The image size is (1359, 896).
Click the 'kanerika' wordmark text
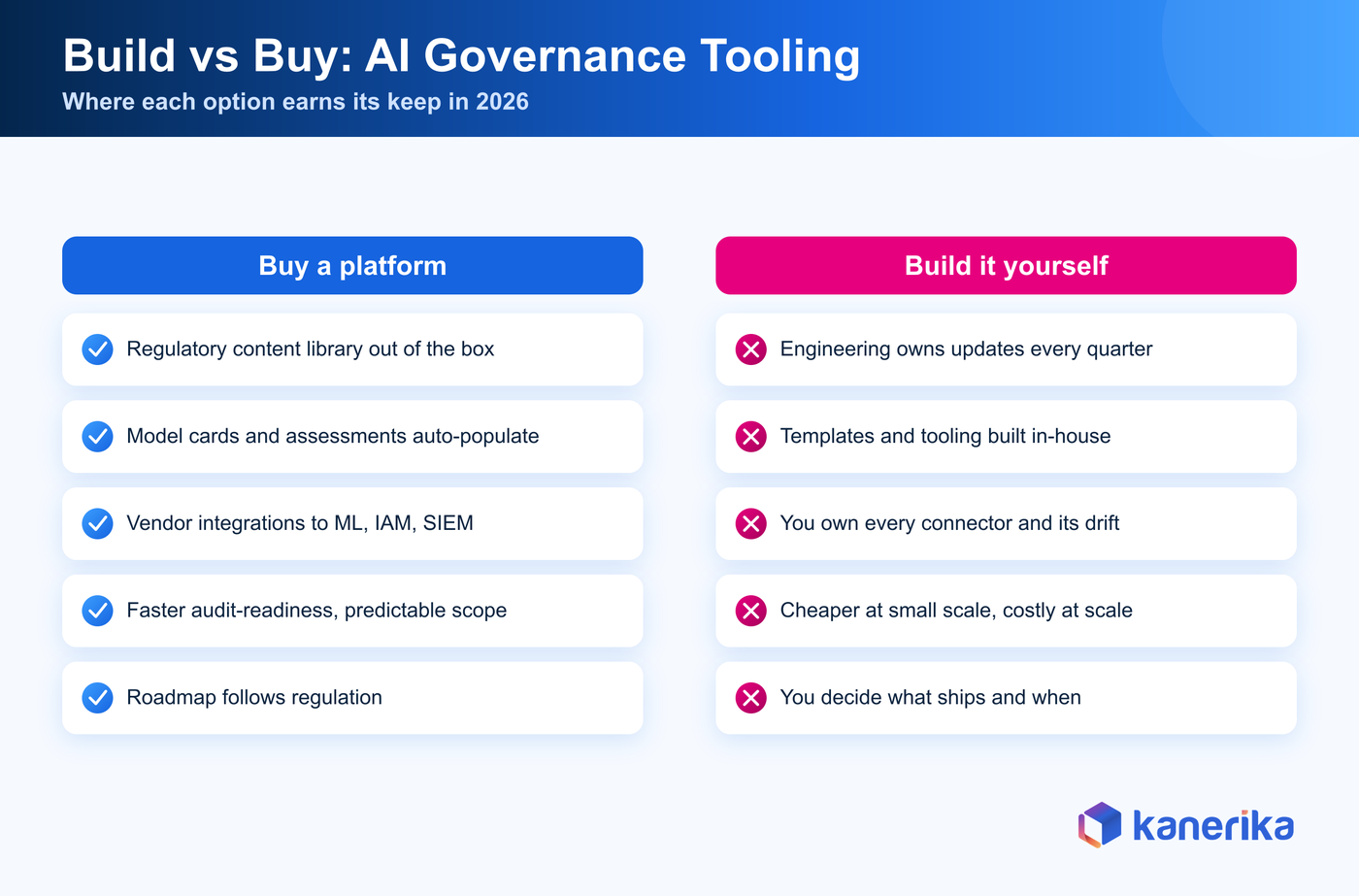point(1213,826)
